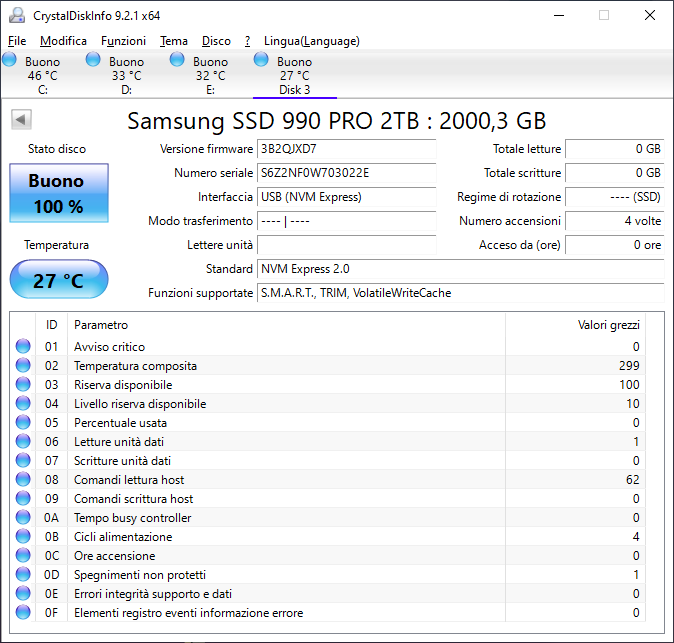This screenshot has height=643, width=674.
Task: Select the Percentuale usata parameter name
Action: (120, 423)
